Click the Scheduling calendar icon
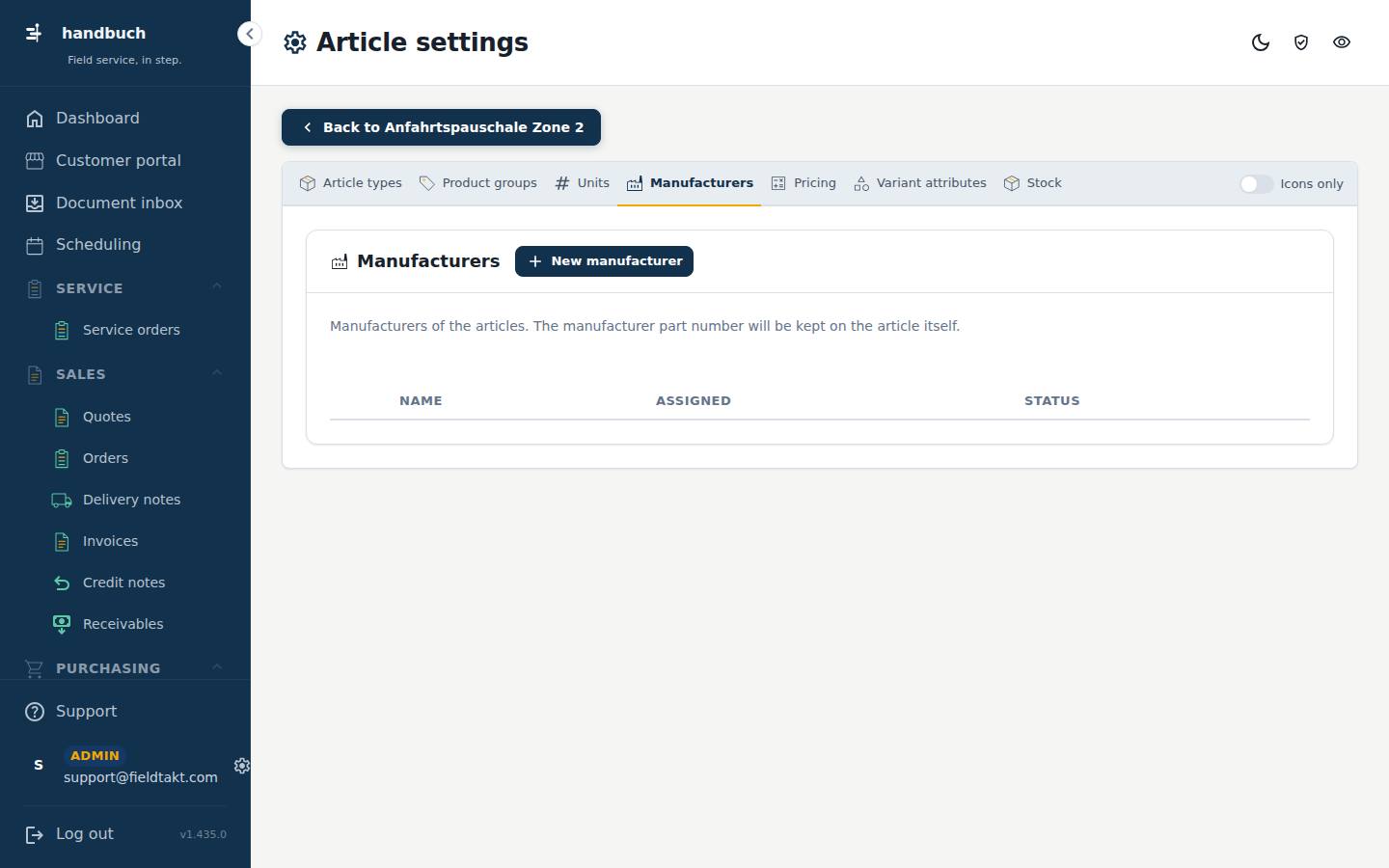The image size is (1389, 868). point(35,246)
